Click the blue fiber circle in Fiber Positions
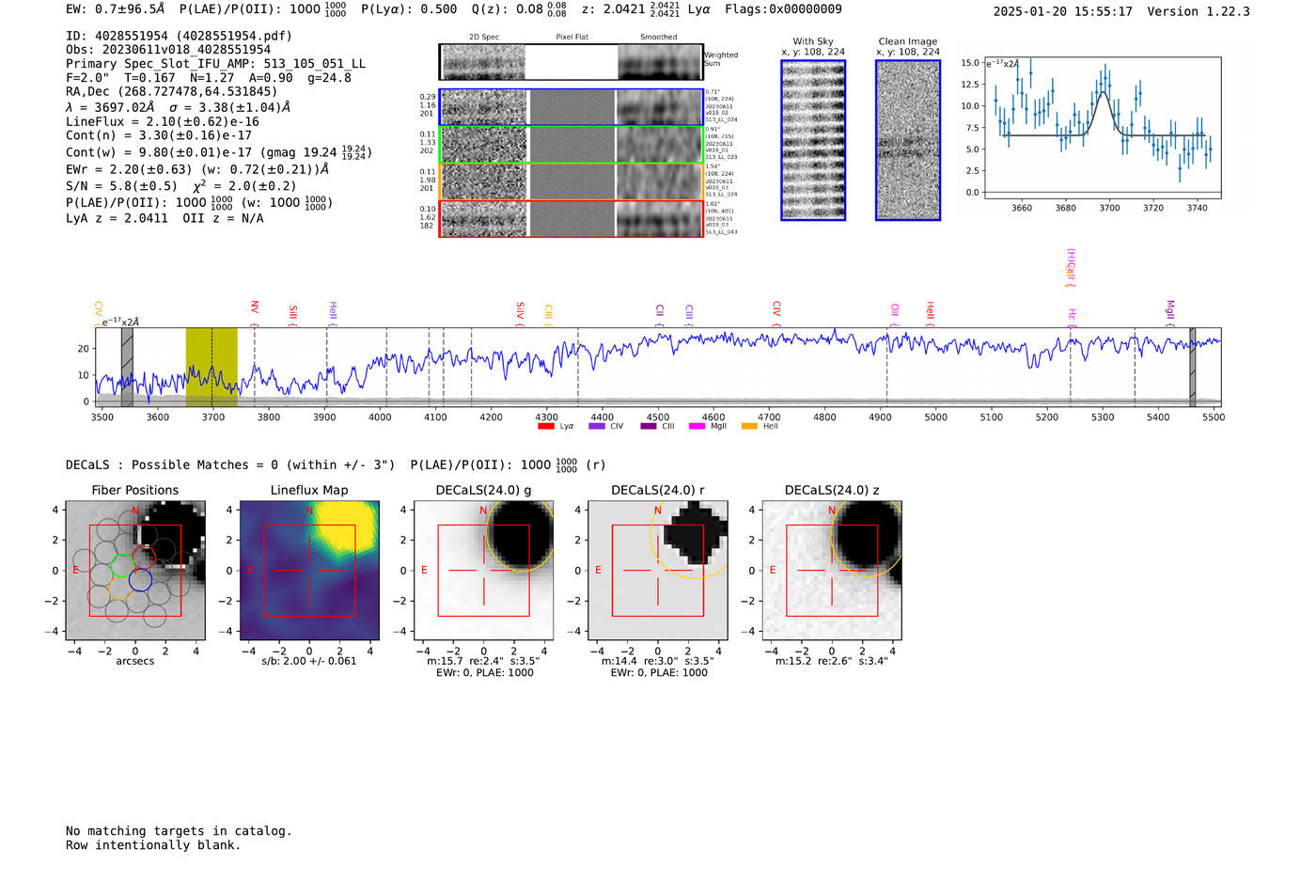This screenshot has height=896, width=1316. tap(140, 581)
